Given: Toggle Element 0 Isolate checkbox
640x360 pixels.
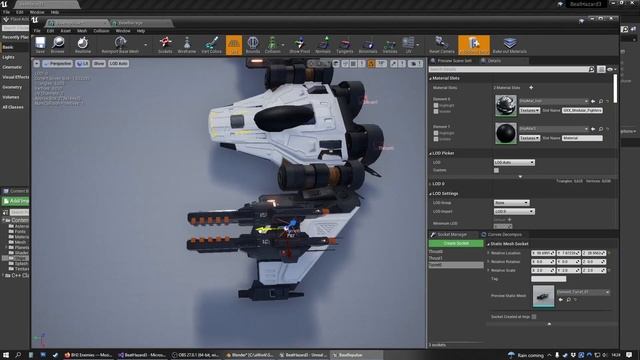Looking at the screenshot, I should coord(436,111).
